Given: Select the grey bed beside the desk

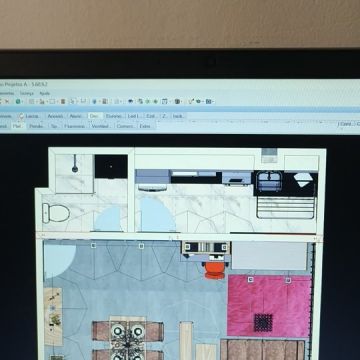Looking at the screenshot, I should 269,256.
